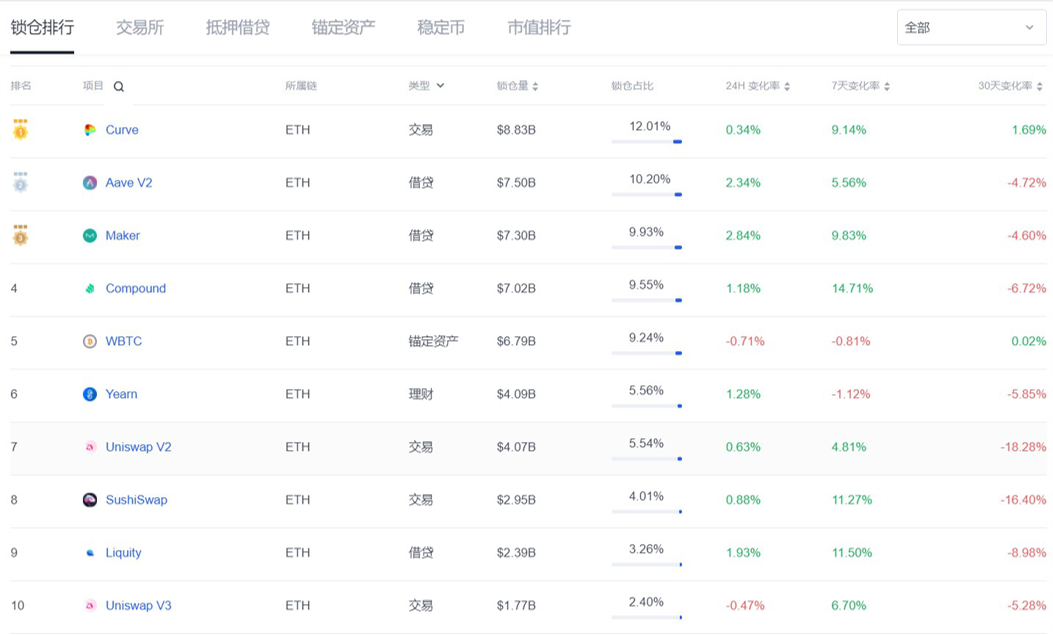Open the Compound project link
The height and width of the screenshot is (635, 1053).
136,289
